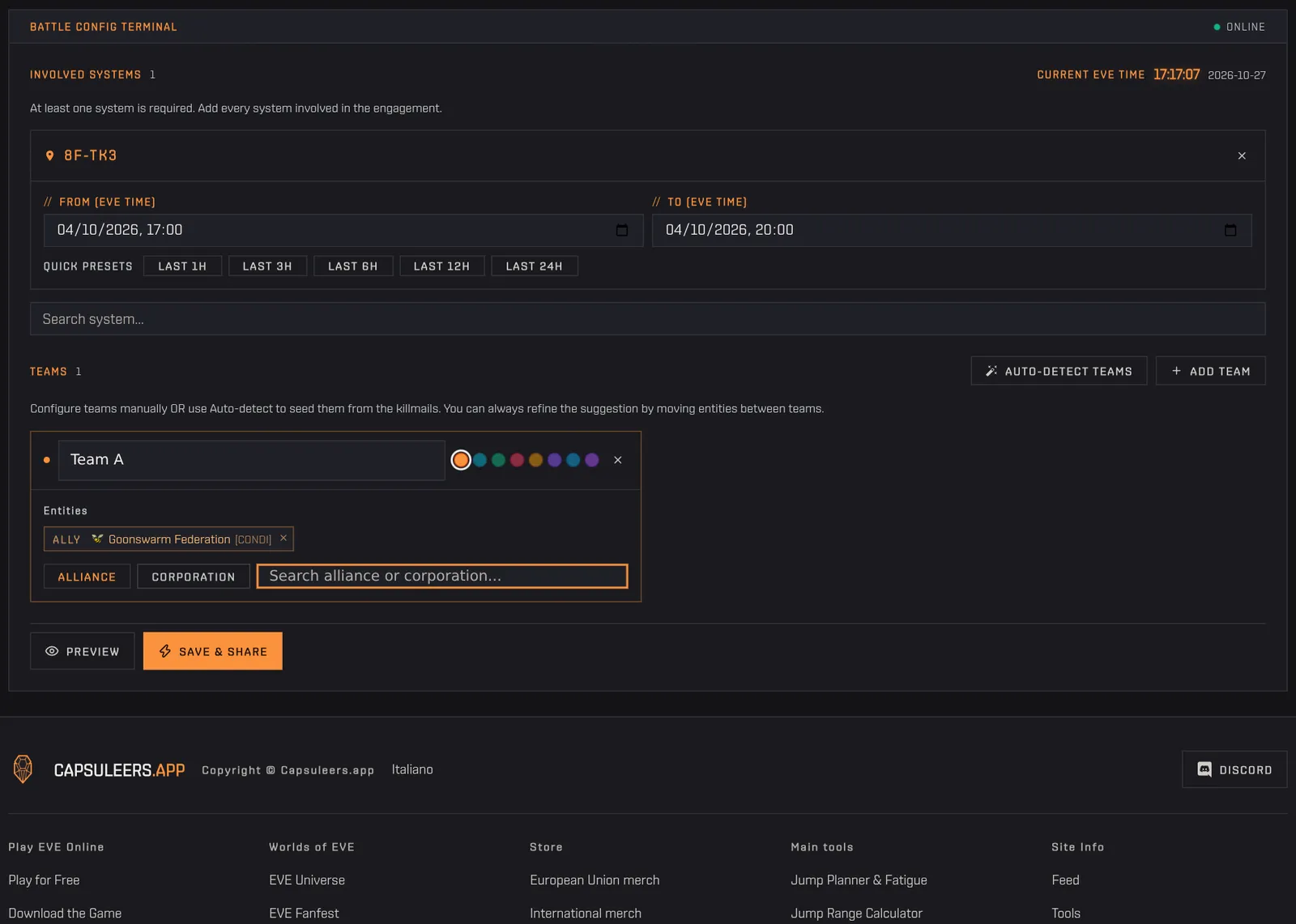
Task: Open the Tools link under Site Info
Action: tap(1066, 913)
